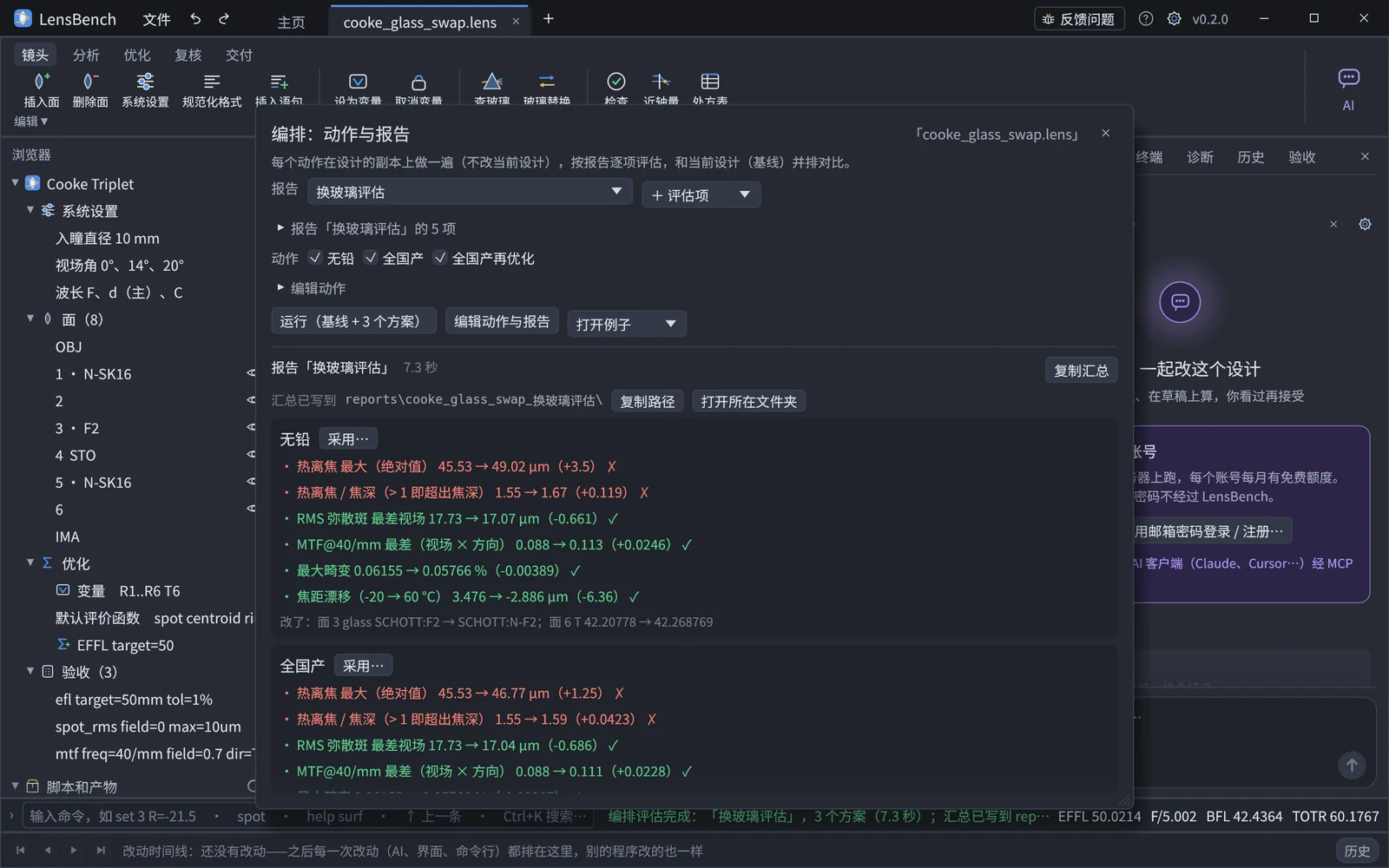1389x868 pixels.
Task: Switch to the 分析 ribbon tab
Action: coord(86,55)
